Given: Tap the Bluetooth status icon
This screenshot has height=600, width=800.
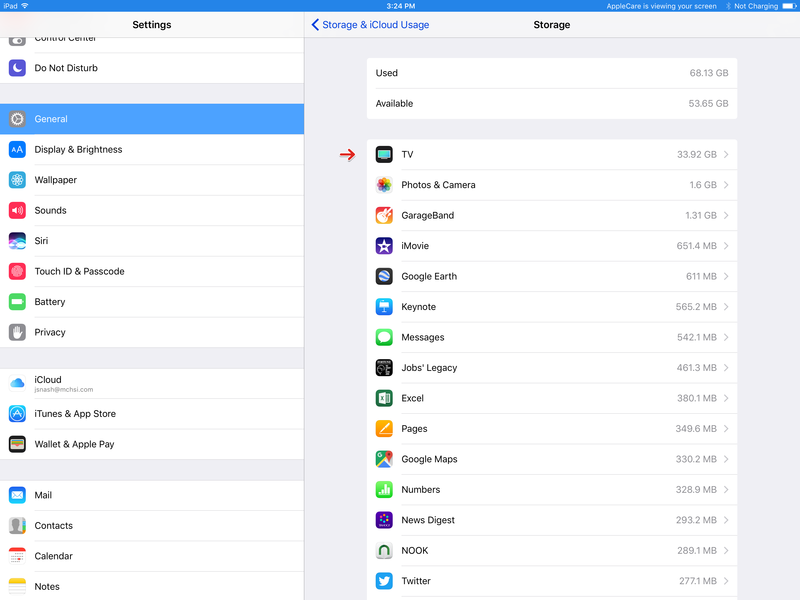Looking at the screenshot, I should tap(728, 6).
